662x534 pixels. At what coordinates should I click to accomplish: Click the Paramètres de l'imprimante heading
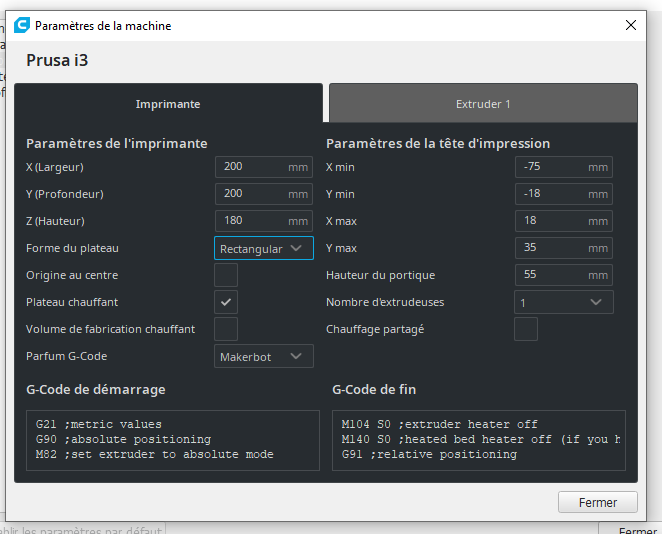click(x=117, y=144)
